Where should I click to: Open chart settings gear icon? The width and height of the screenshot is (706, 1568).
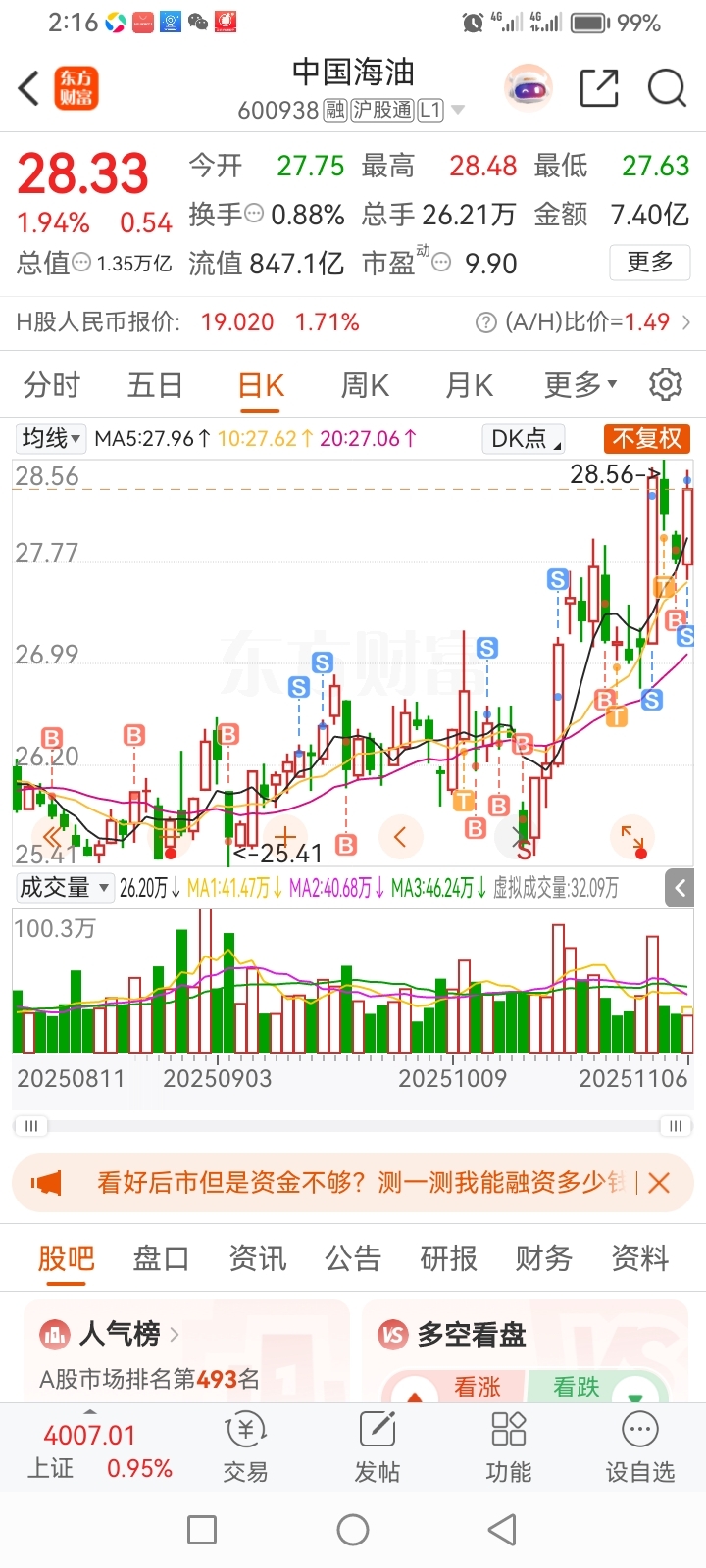coord(666,384)
